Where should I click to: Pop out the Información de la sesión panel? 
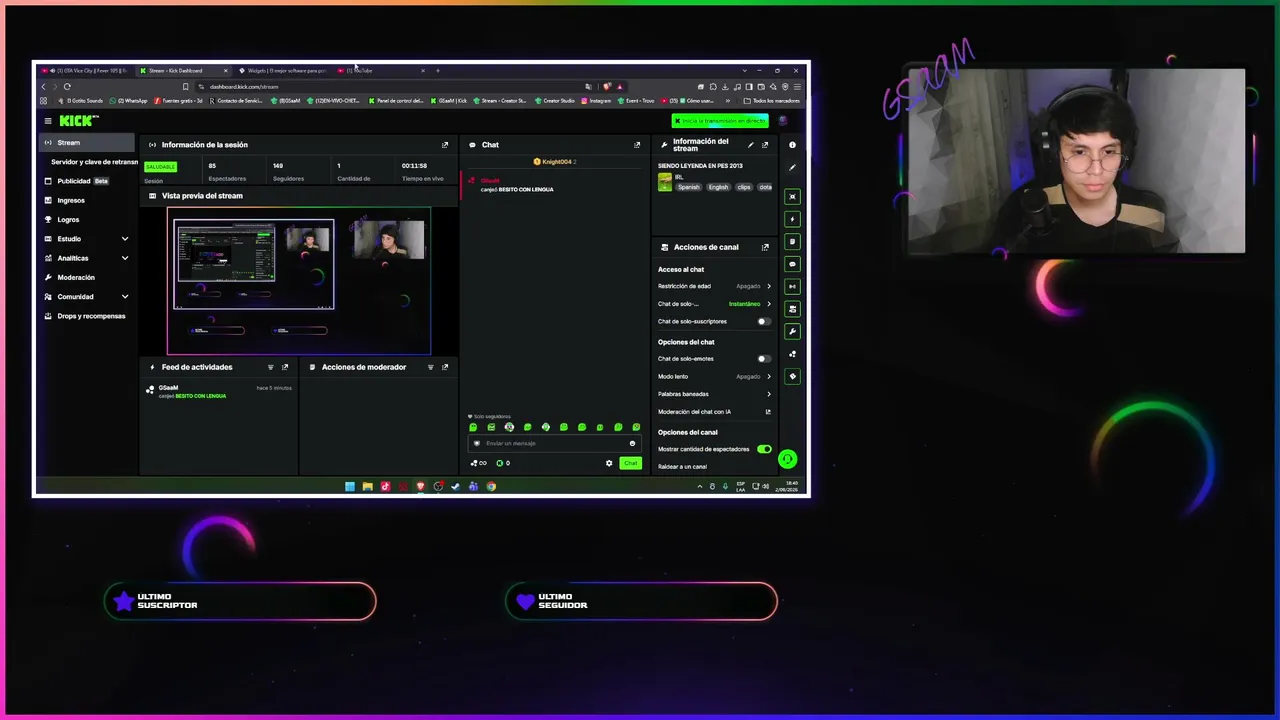[445, 145]
